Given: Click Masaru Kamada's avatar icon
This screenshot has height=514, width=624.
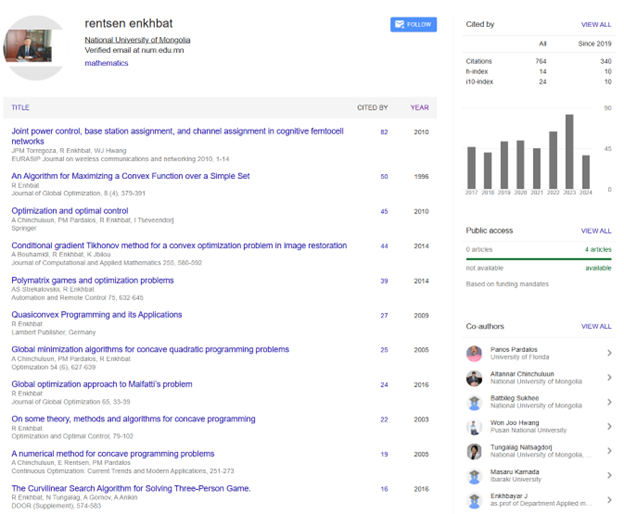Looking at the screenshot, I should pyautogui.click(x=474, y=474).
